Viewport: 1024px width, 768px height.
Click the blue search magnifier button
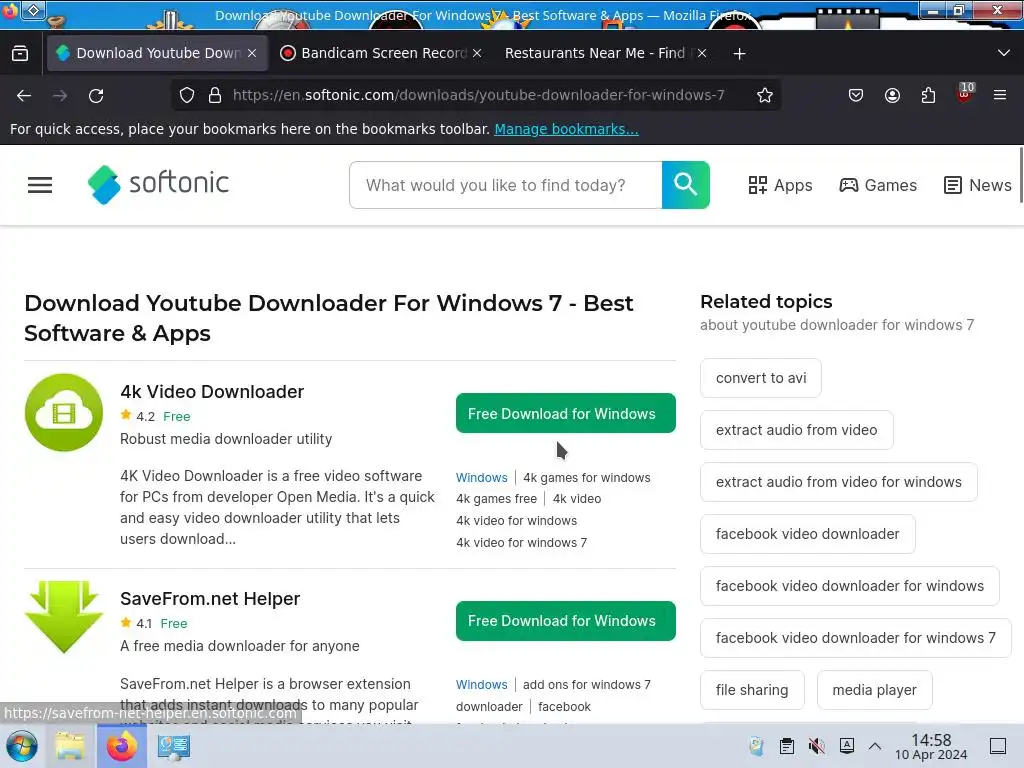tap(685, 185)
